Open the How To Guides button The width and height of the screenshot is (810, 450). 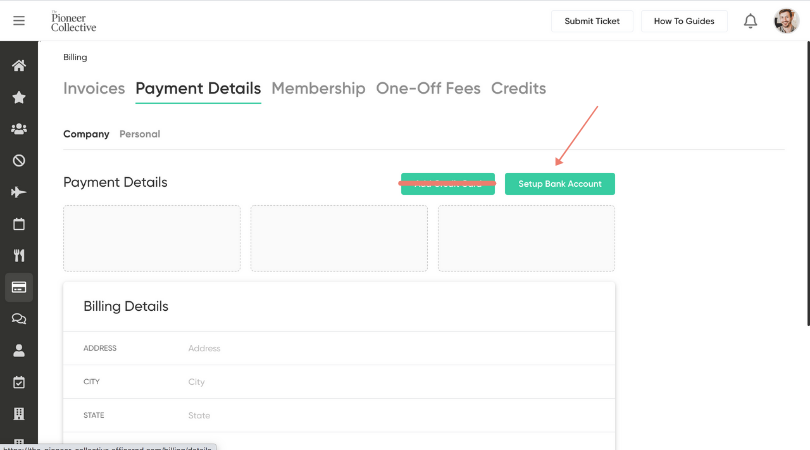684,21
